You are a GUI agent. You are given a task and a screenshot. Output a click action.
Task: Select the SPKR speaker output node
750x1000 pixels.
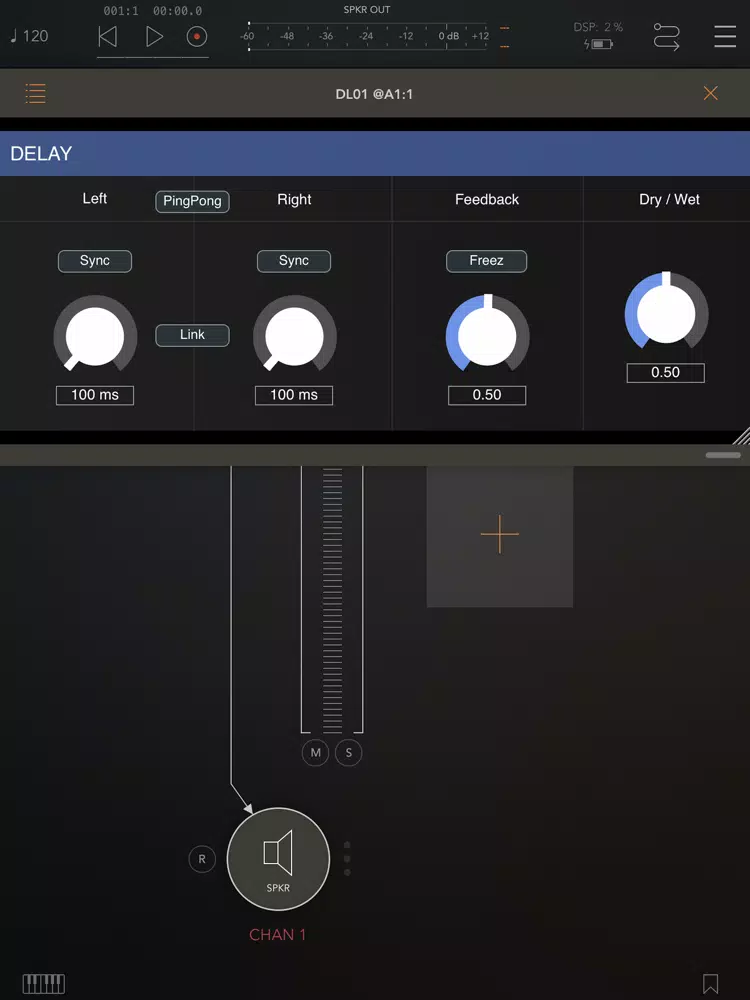278,859
